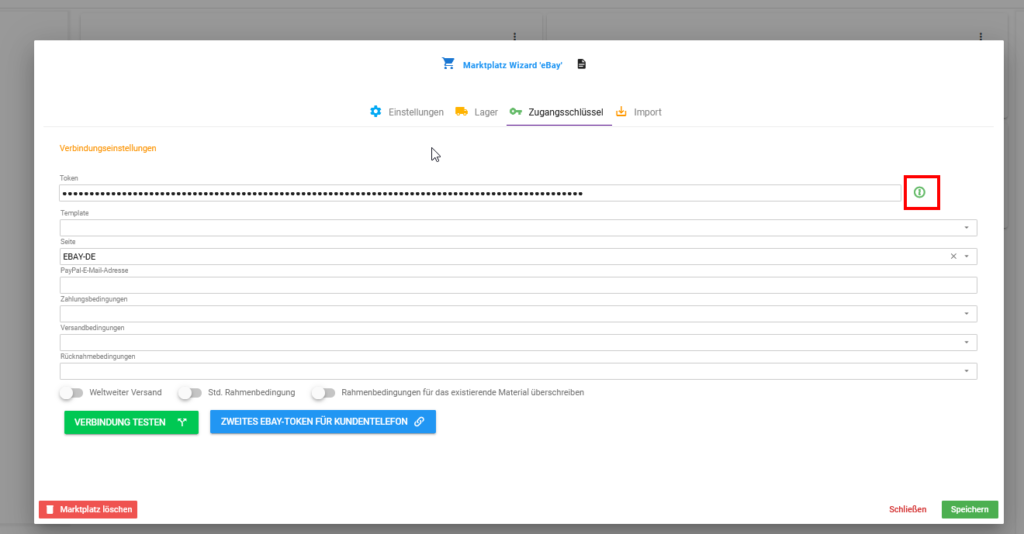The height and width of the screenshot is (534, 1024).
Task: Open the Import tab
Action: pyautogui.click(x=639, y=112)
